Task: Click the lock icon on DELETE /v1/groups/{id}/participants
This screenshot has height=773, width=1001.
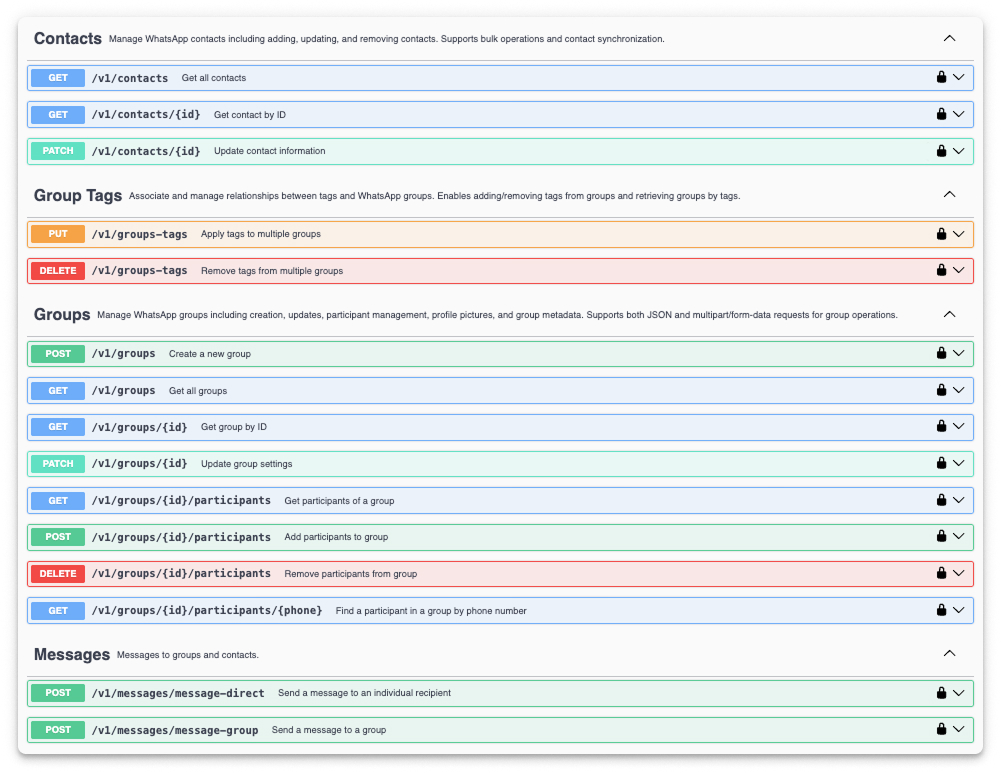Action: point(940,573)
